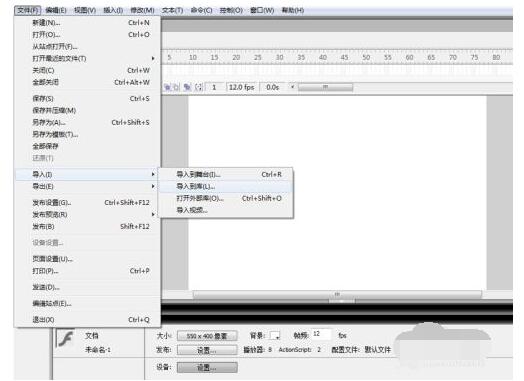
Task: Choose 新建(N)... from File menu
Action: click(88, 23)
